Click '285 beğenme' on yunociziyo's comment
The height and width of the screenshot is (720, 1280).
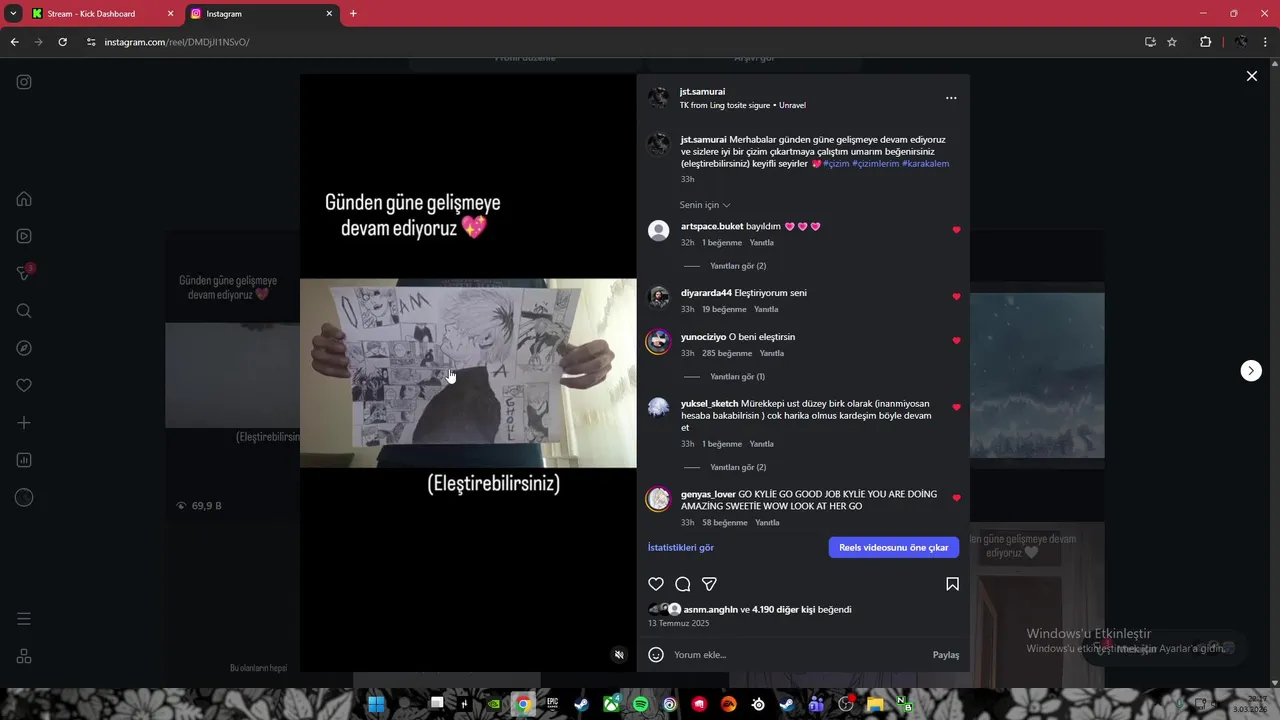[x=727, y=354]
